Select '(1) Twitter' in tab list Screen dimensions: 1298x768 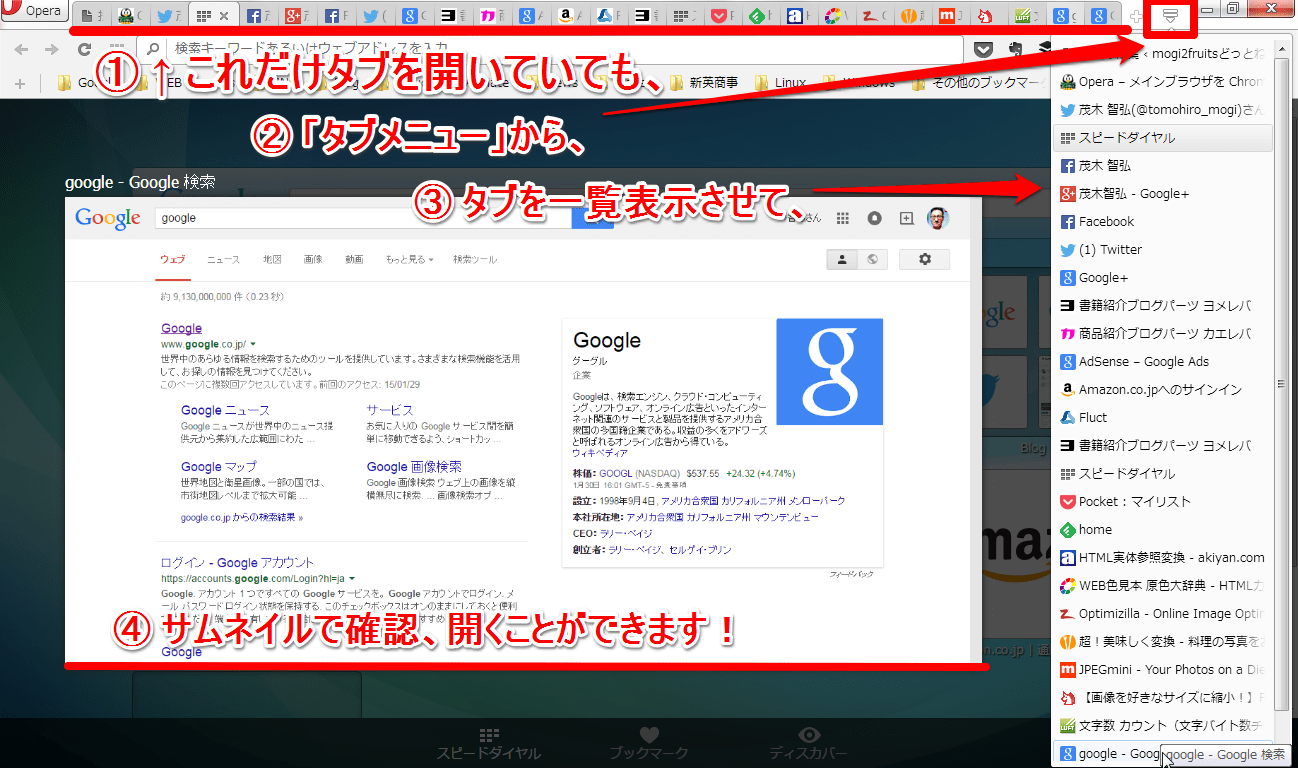tap(1163, 250)
